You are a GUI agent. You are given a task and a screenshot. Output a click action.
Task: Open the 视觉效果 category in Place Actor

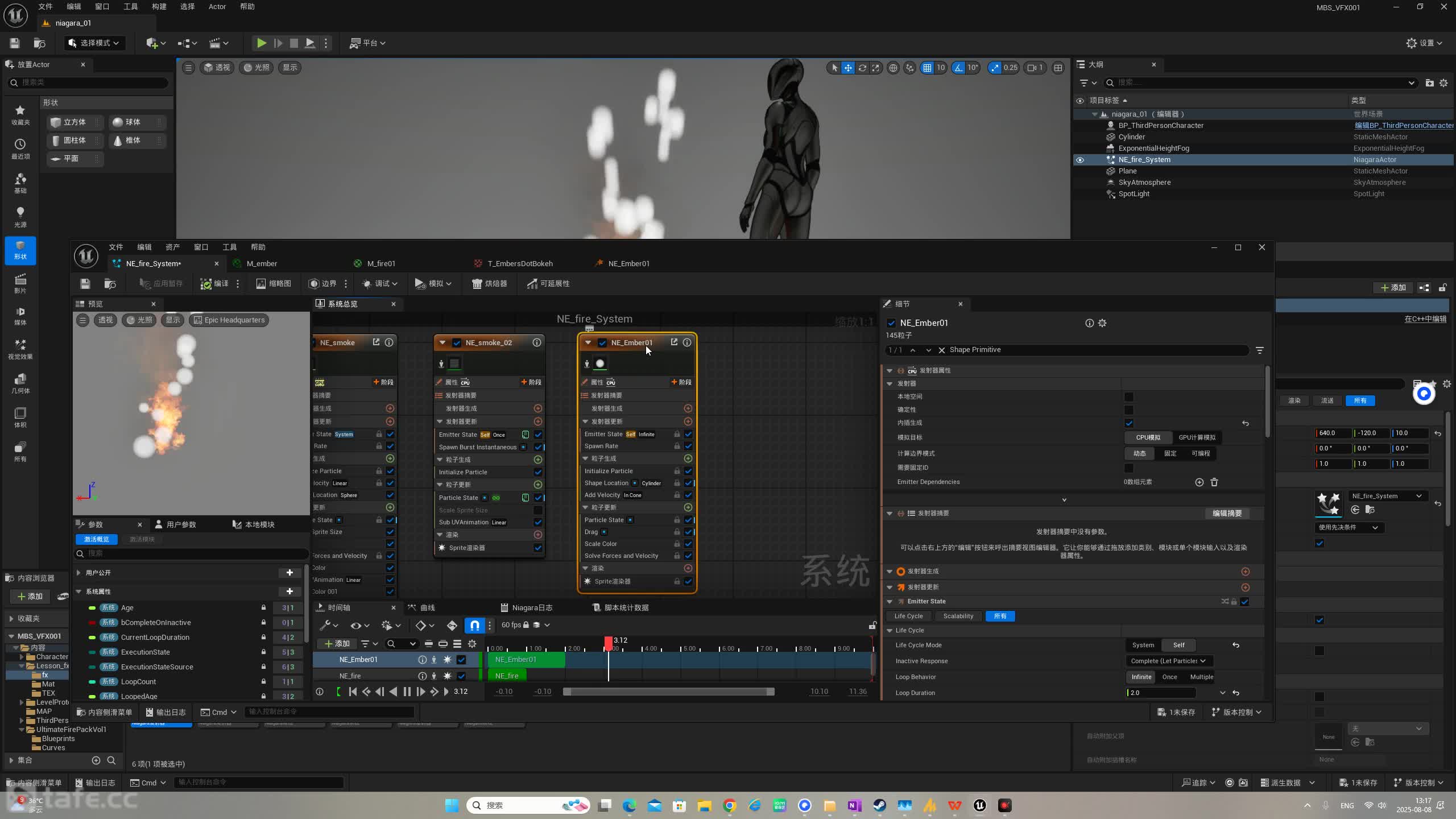tap(20, 349)
